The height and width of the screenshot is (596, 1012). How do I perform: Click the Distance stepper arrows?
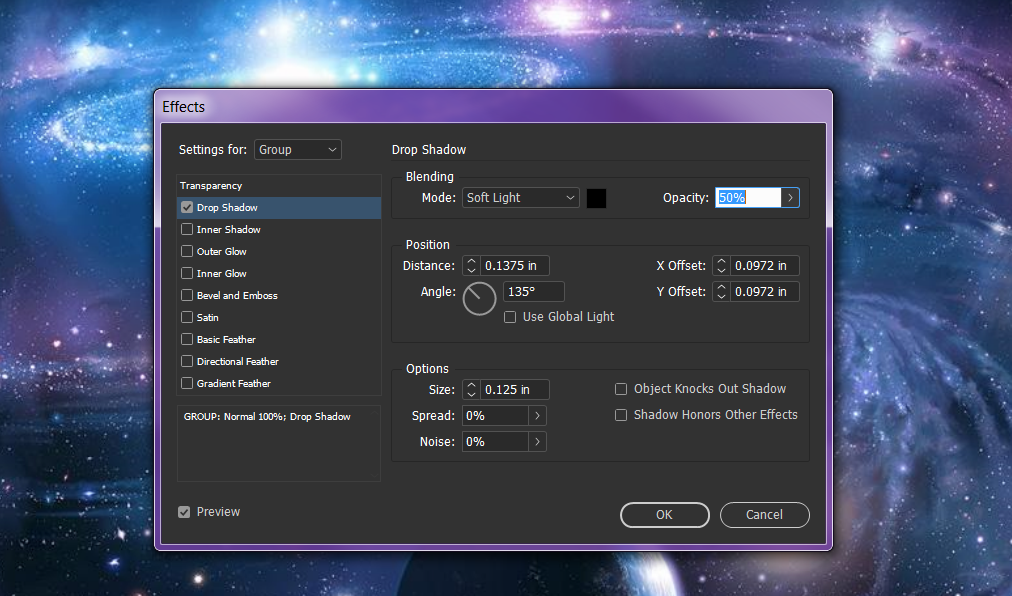coord(471,265)
